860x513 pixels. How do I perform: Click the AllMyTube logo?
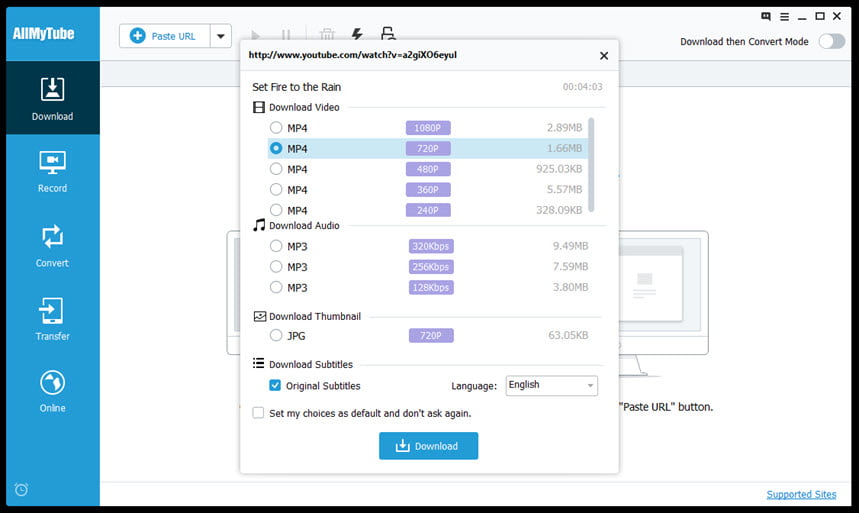[43, 33]
